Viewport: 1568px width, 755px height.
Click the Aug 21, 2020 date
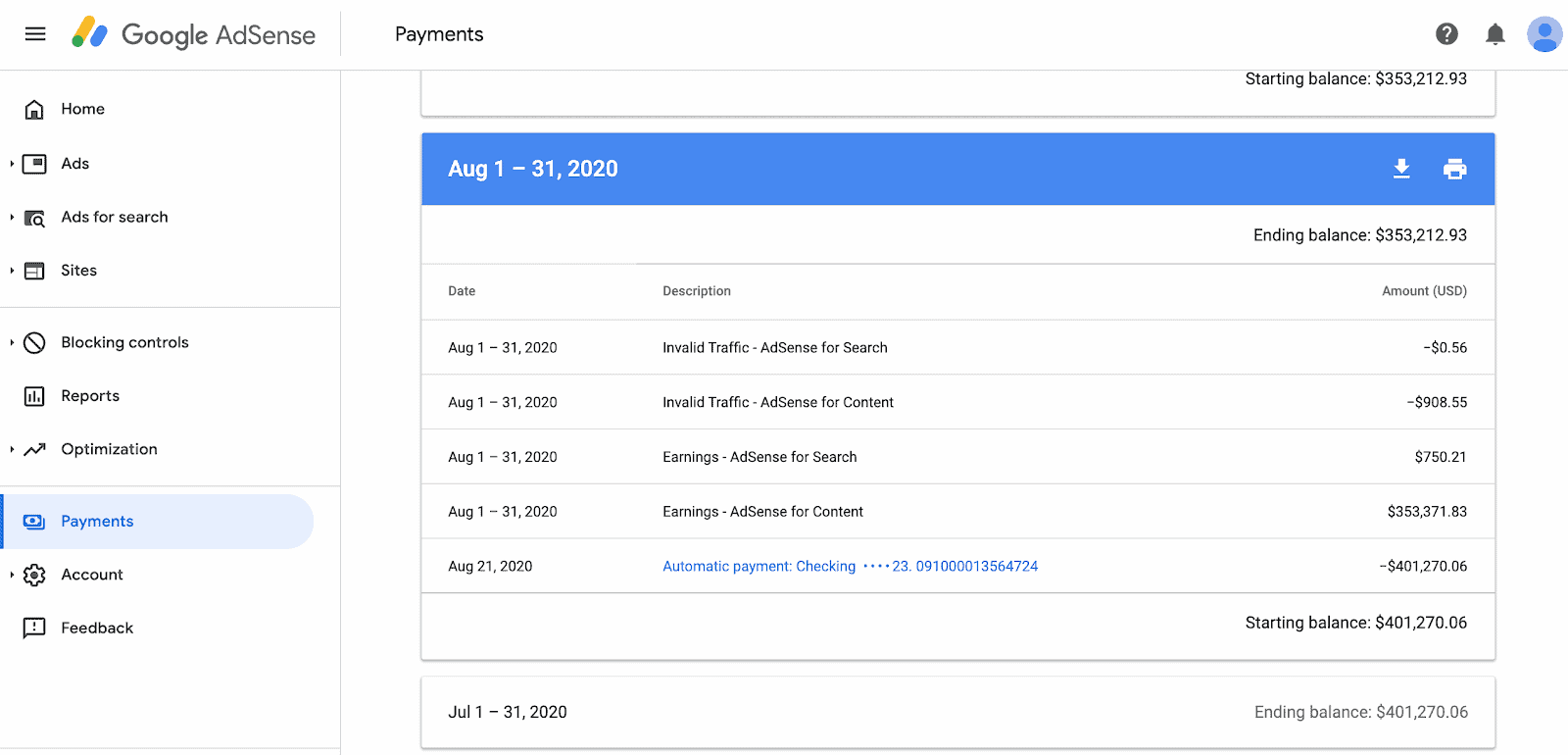coord(490,567)
